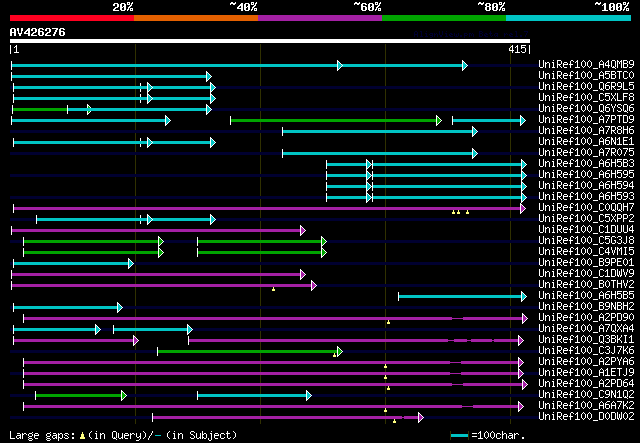640x443 pixels.
Task: Select the UniRef100_A6H594 label
Action: 586,186
